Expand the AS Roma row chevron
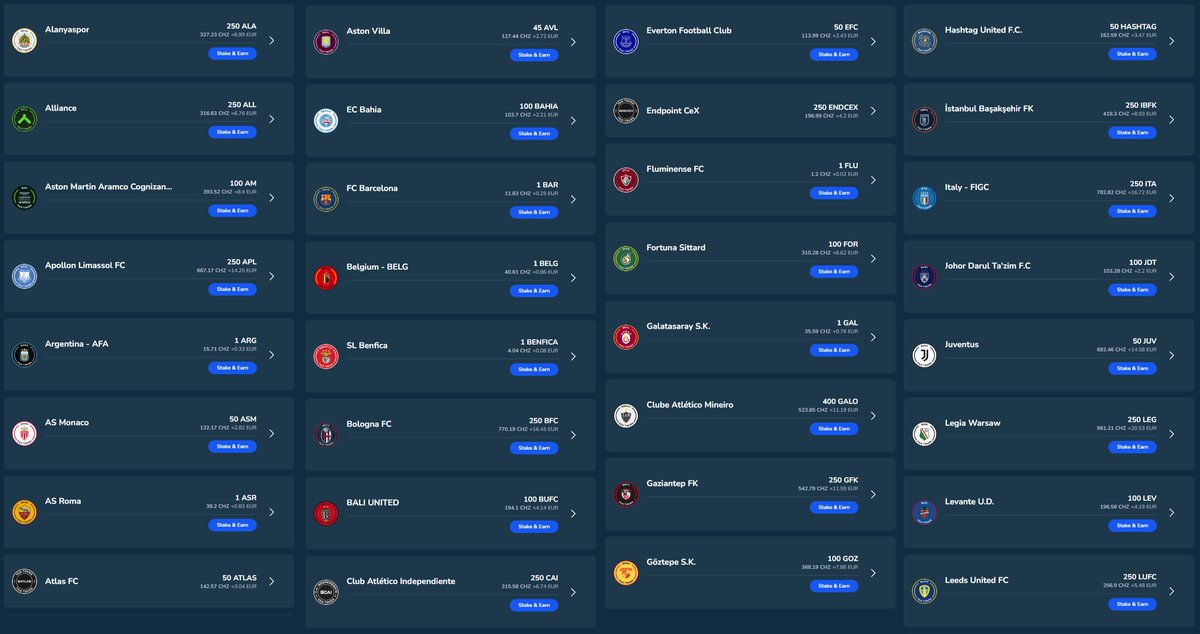The width and height of the screenshot is (1200, 634). point(272,512)
